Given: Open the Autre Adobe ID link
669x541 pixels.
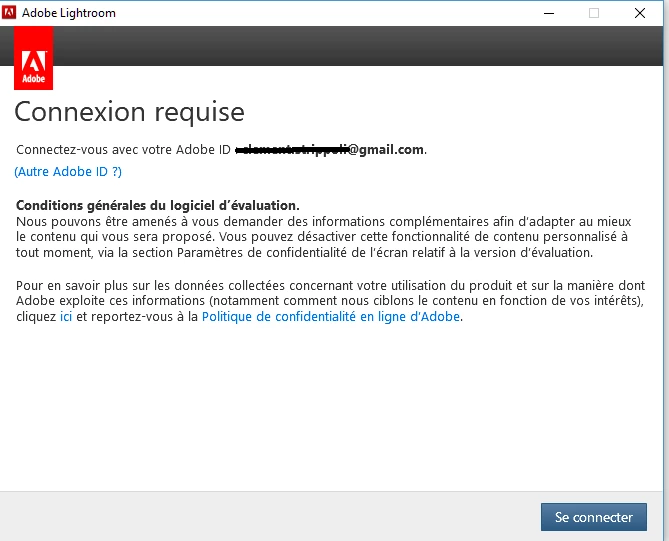Looking at the screenshot, I should point(68,172).
